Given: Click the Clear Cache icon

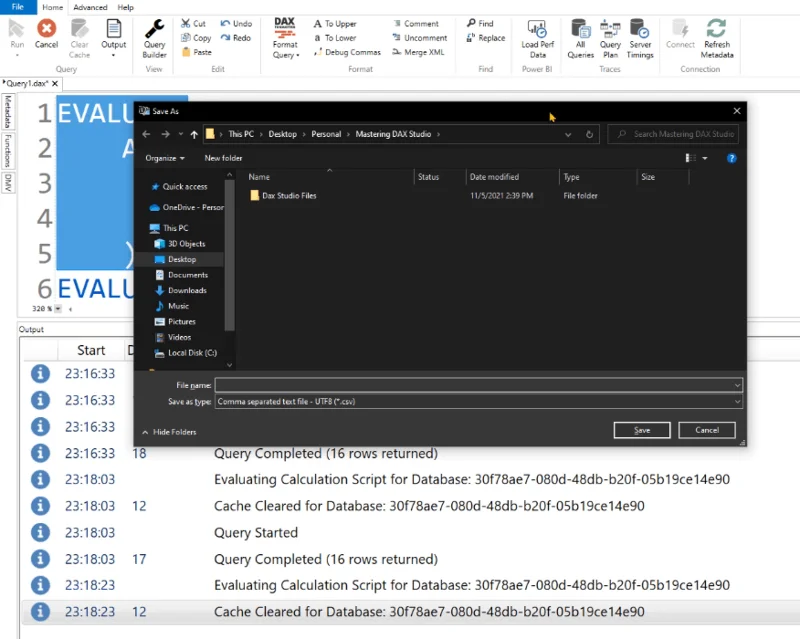Looking at the screenshot, I should click(x=79, y=29).
